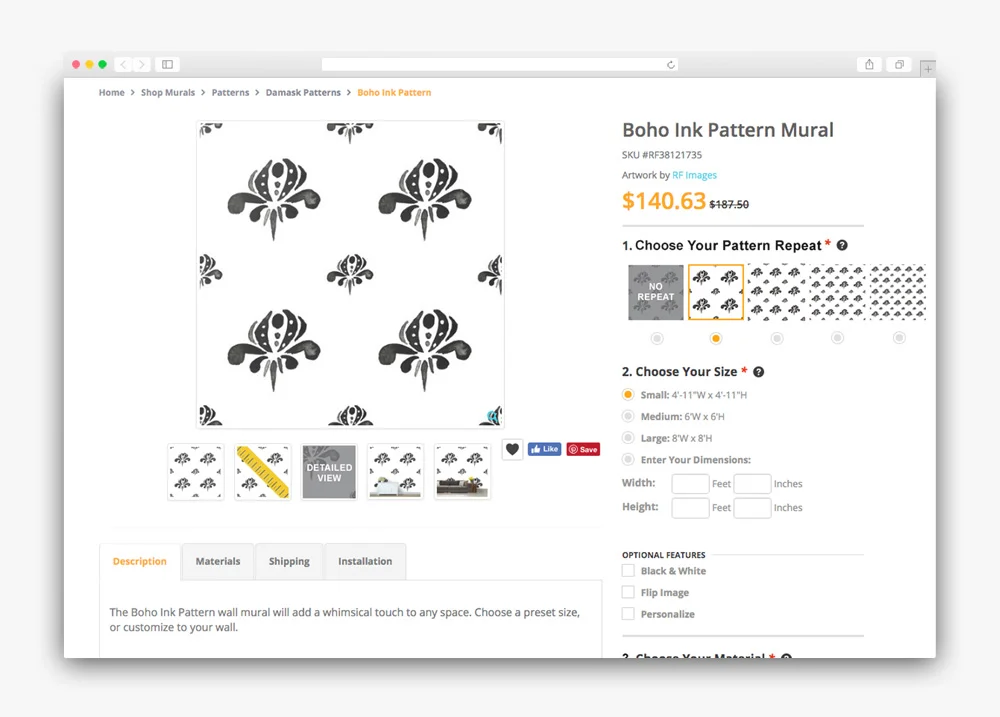Choose the Medium size option
The height and width of the screenshot is (717, 1000).
click(x=628, y=417)
